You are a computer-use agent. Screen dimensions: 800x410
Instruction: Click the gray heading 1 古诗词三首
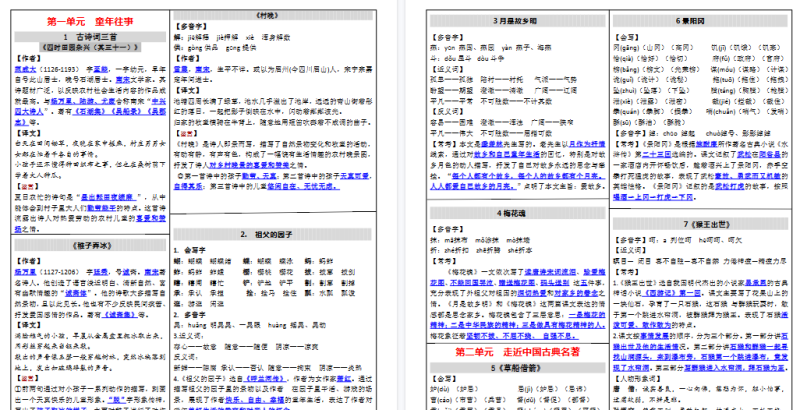click(x=90, y=37)
